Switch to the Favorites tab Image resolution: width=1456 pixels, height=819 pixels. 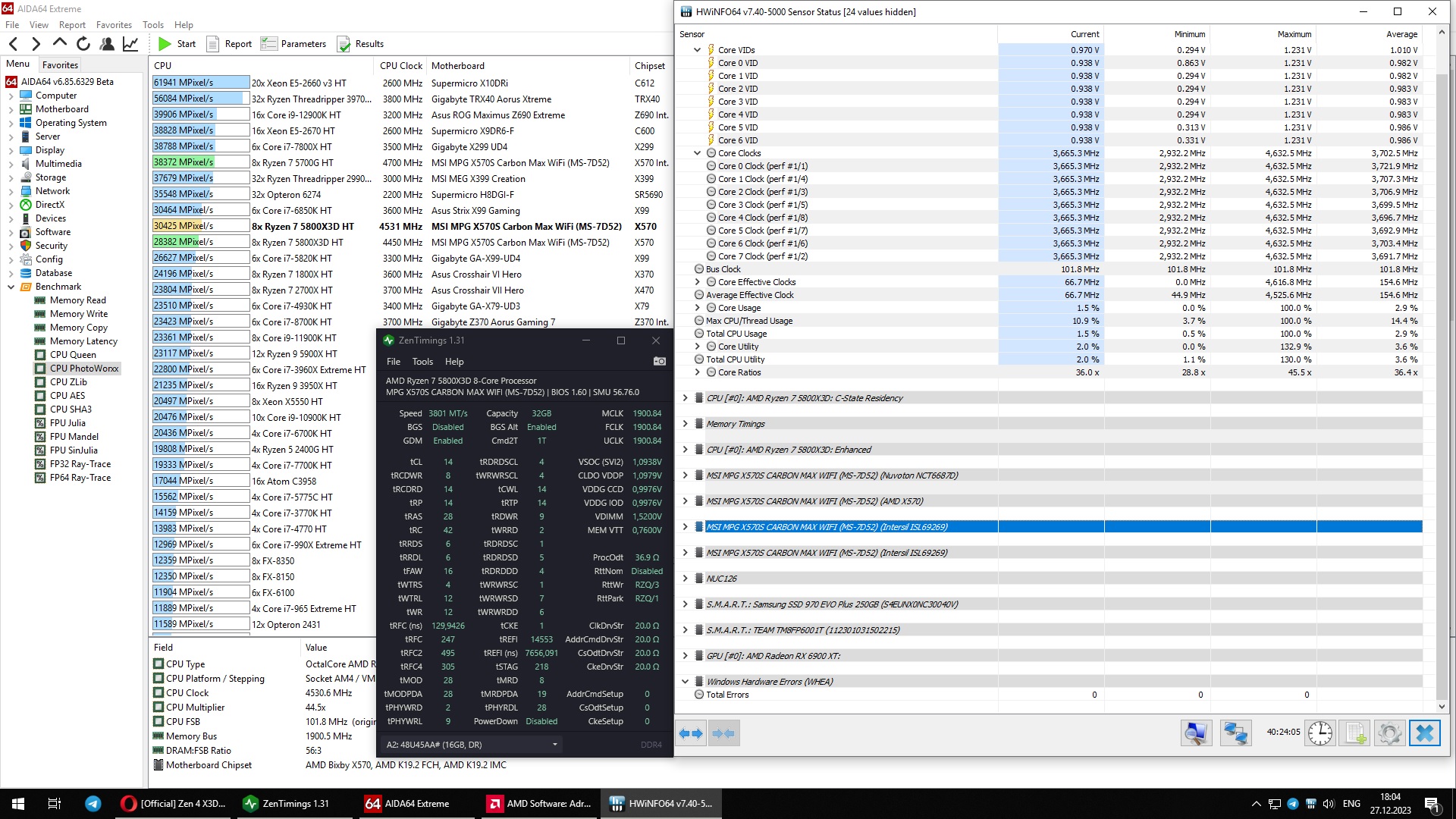60,65
